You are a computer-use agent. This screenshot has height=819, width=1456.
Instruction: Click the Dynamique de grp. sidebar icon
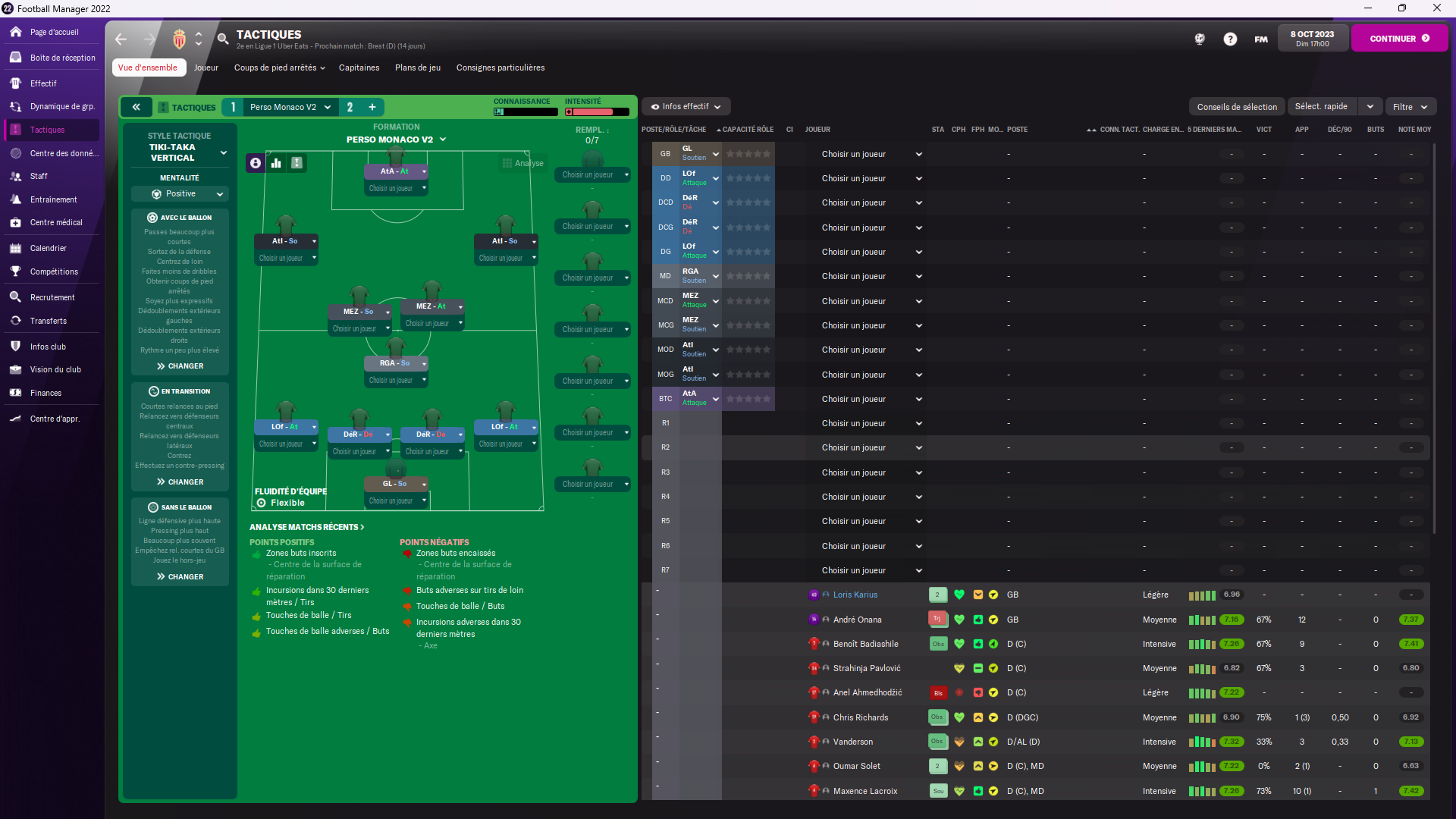[16, 106]
